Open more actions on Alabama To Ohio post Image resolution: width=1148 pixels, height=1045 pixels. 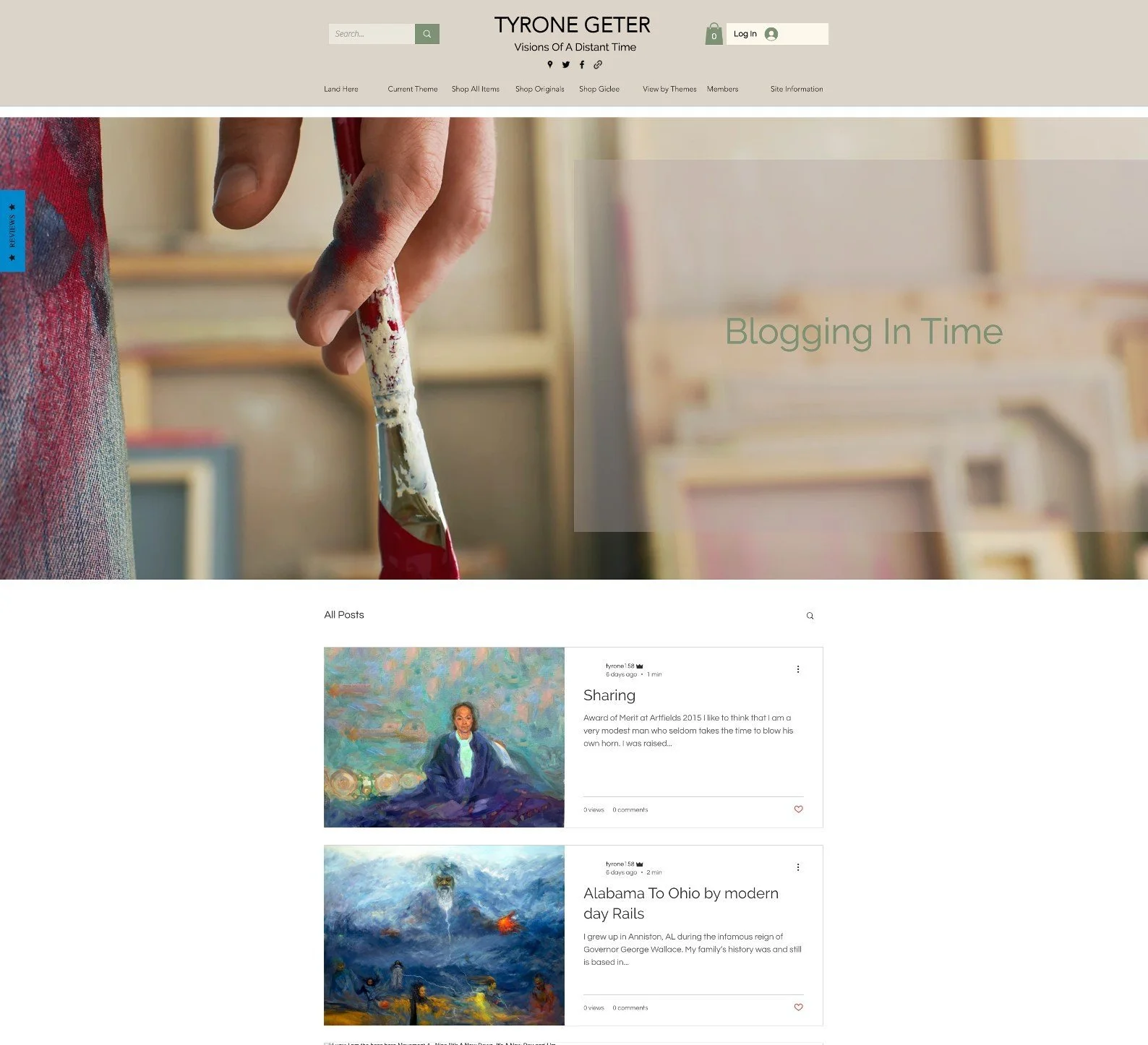(x=798, y=867)
